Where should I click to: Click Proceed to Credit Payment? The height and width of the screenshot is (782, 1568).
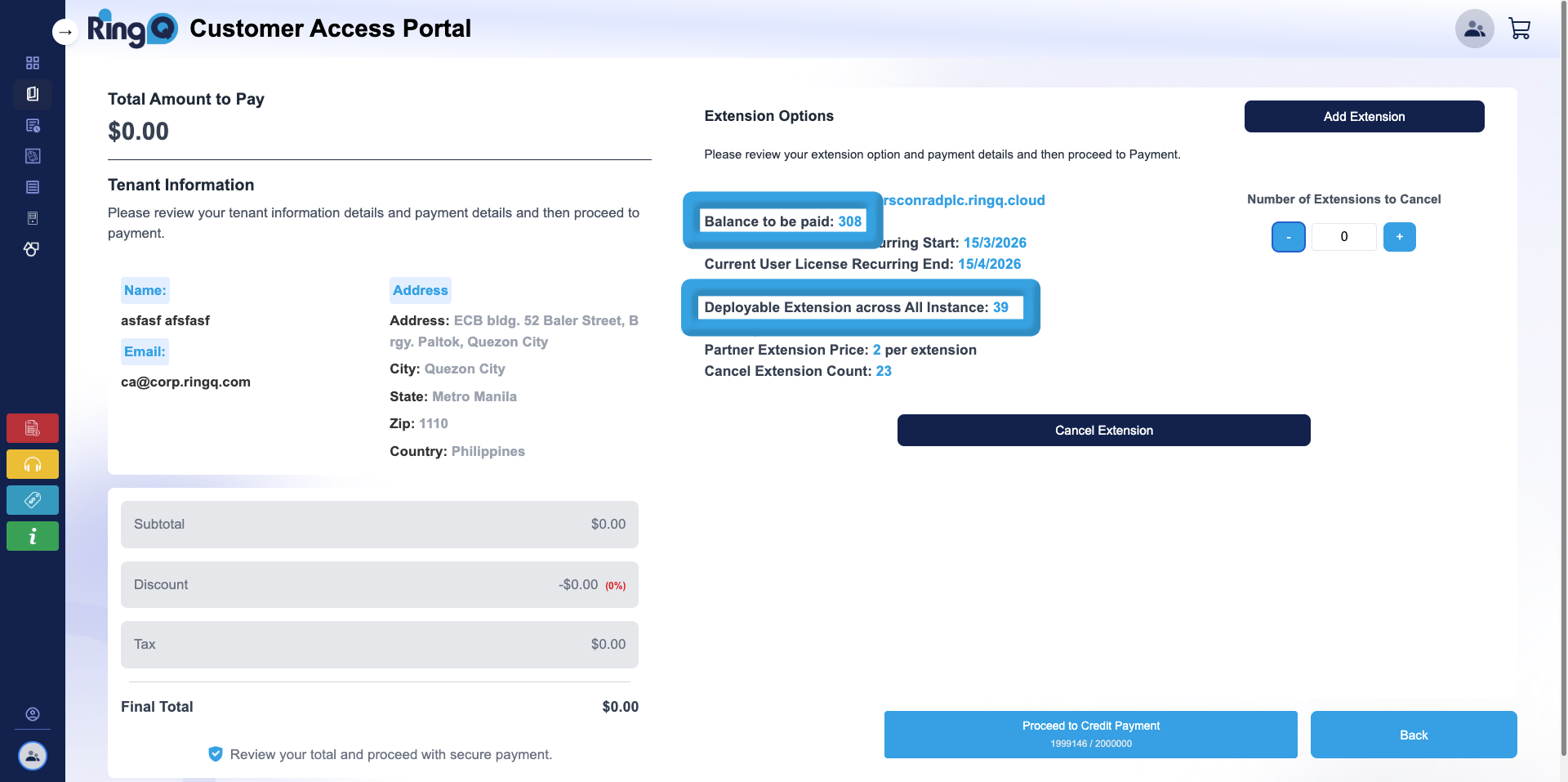(x=1090, y=734)
